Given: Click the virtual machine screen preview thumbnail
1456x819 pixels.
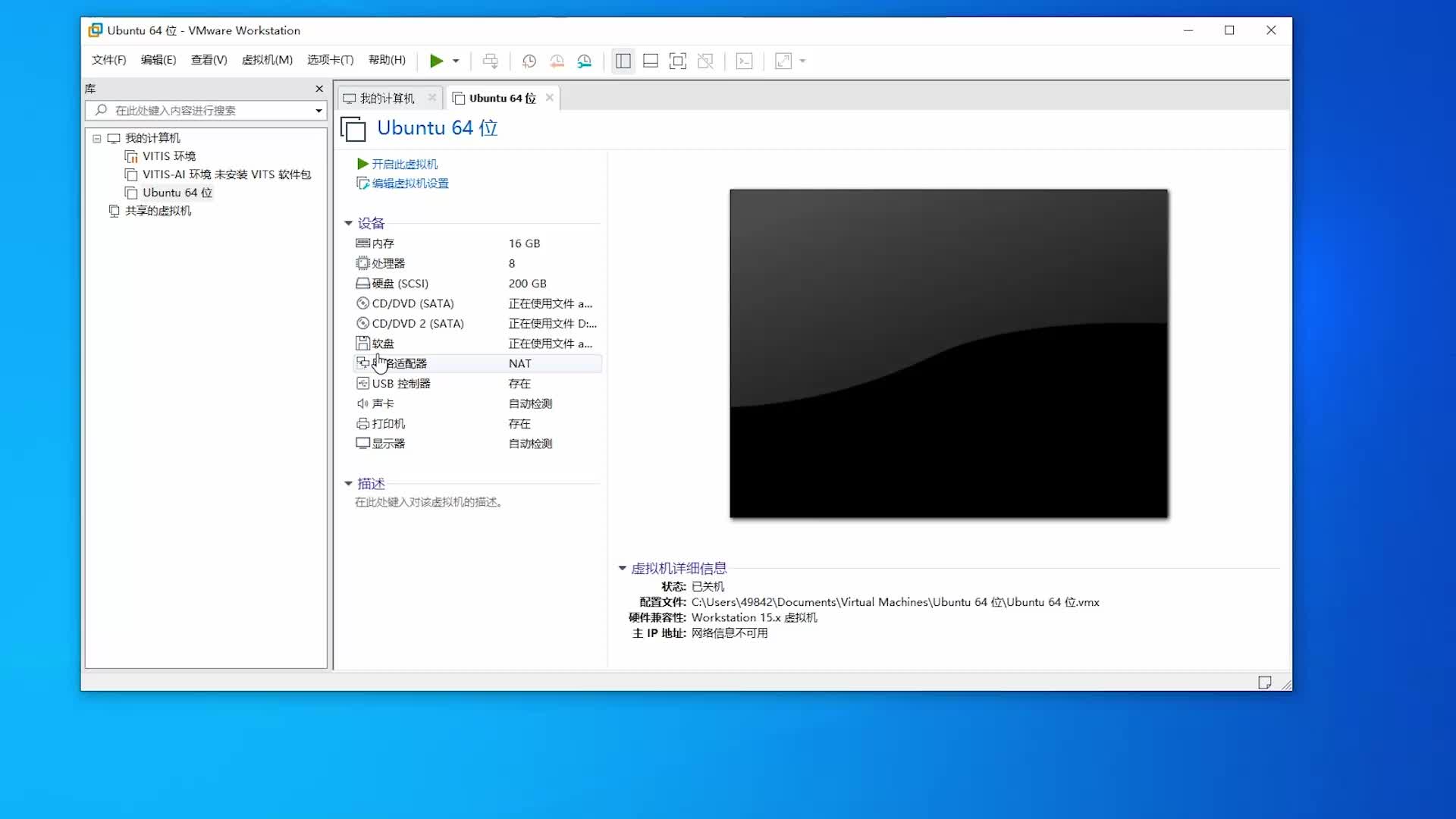Looking at the screenshot, I should (949, 353).
